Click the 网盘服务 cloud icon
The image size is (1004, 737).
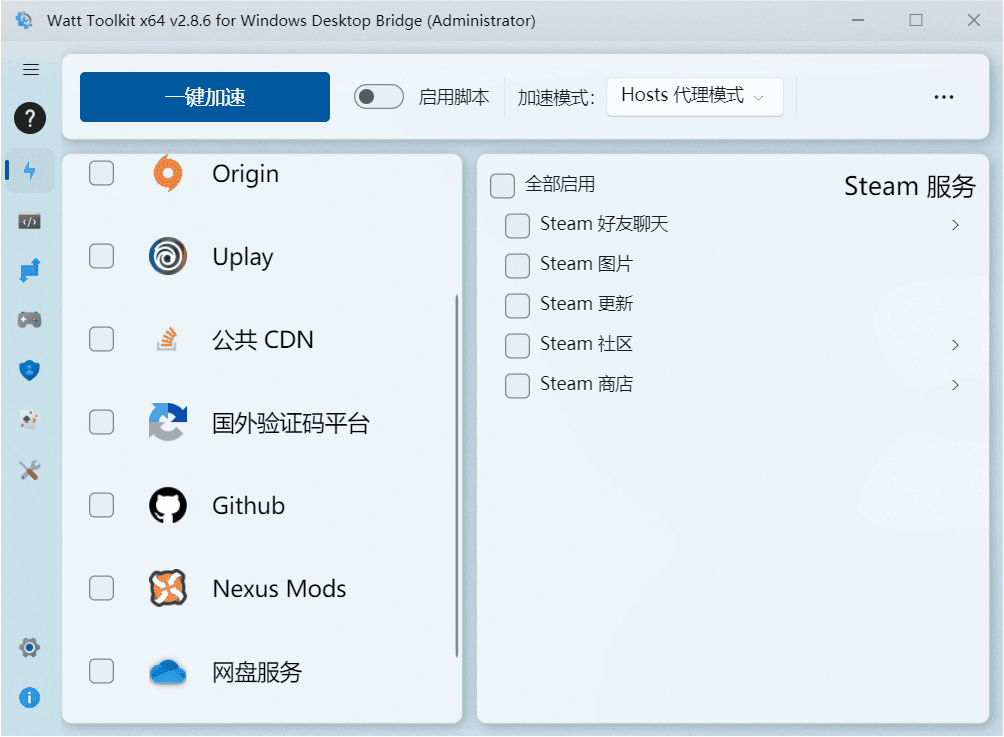pos(168,672)
